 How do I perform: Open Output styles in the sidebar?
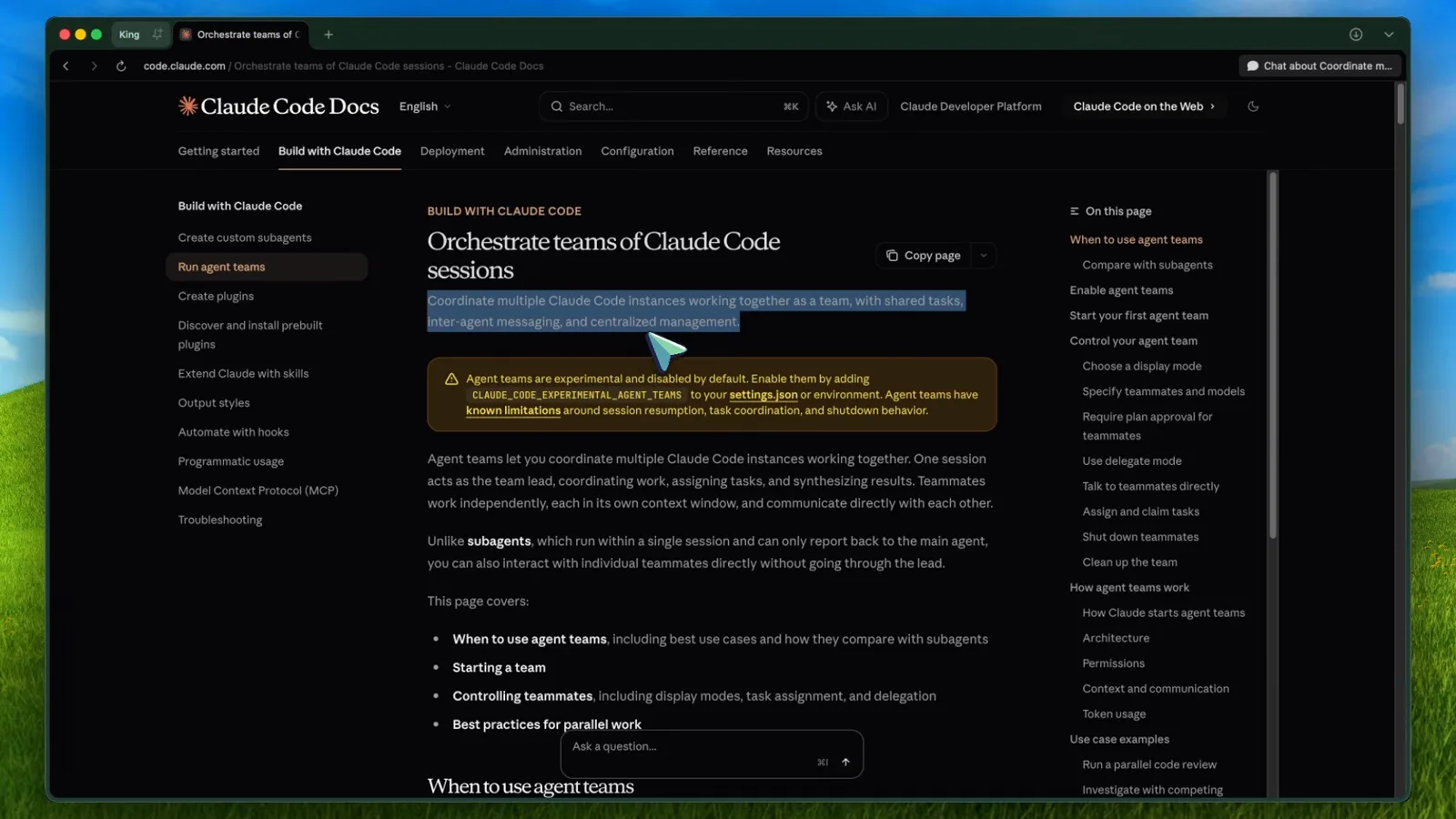214,402
